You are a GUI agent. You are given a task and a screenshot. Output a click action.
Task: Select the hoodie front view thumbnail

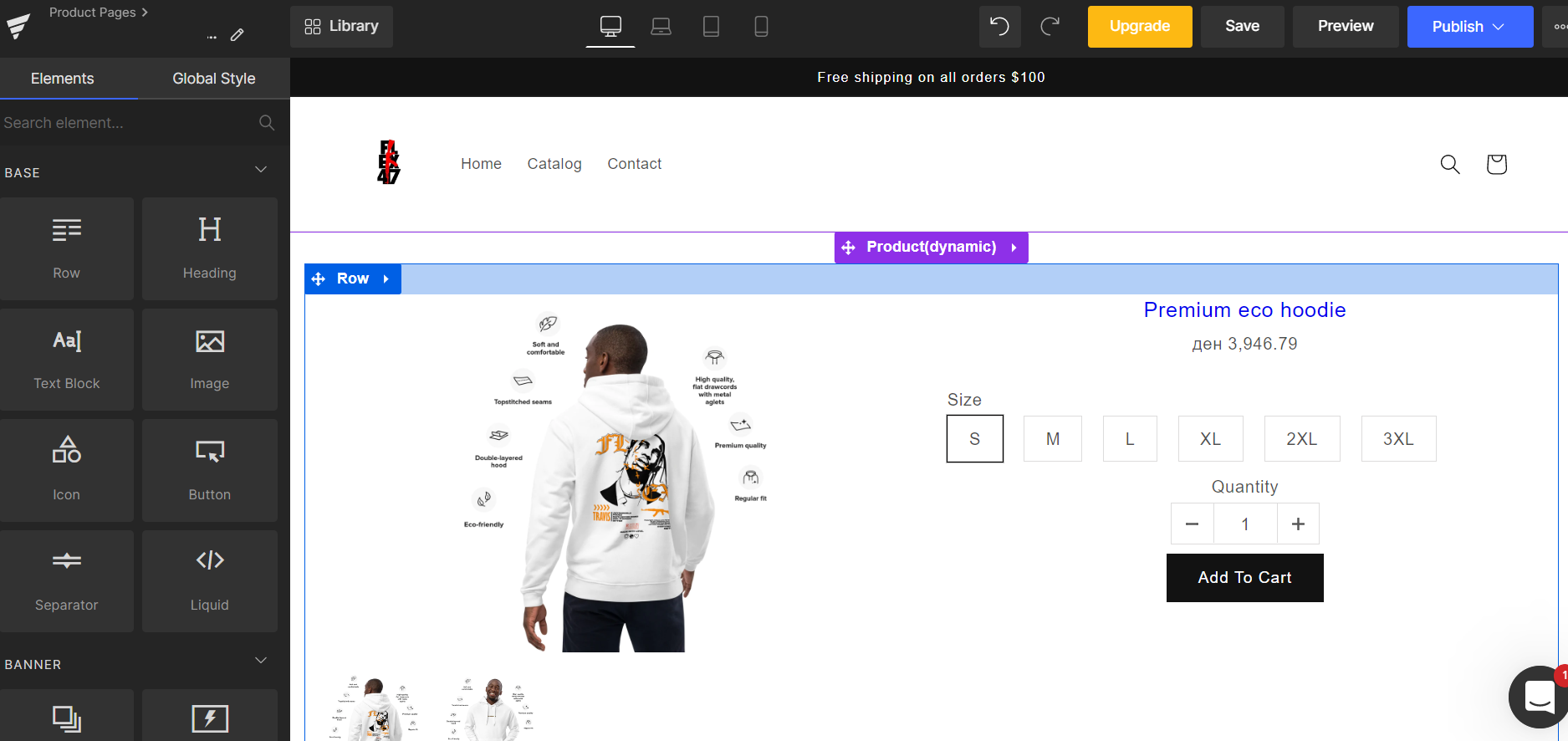pos(491,708)
